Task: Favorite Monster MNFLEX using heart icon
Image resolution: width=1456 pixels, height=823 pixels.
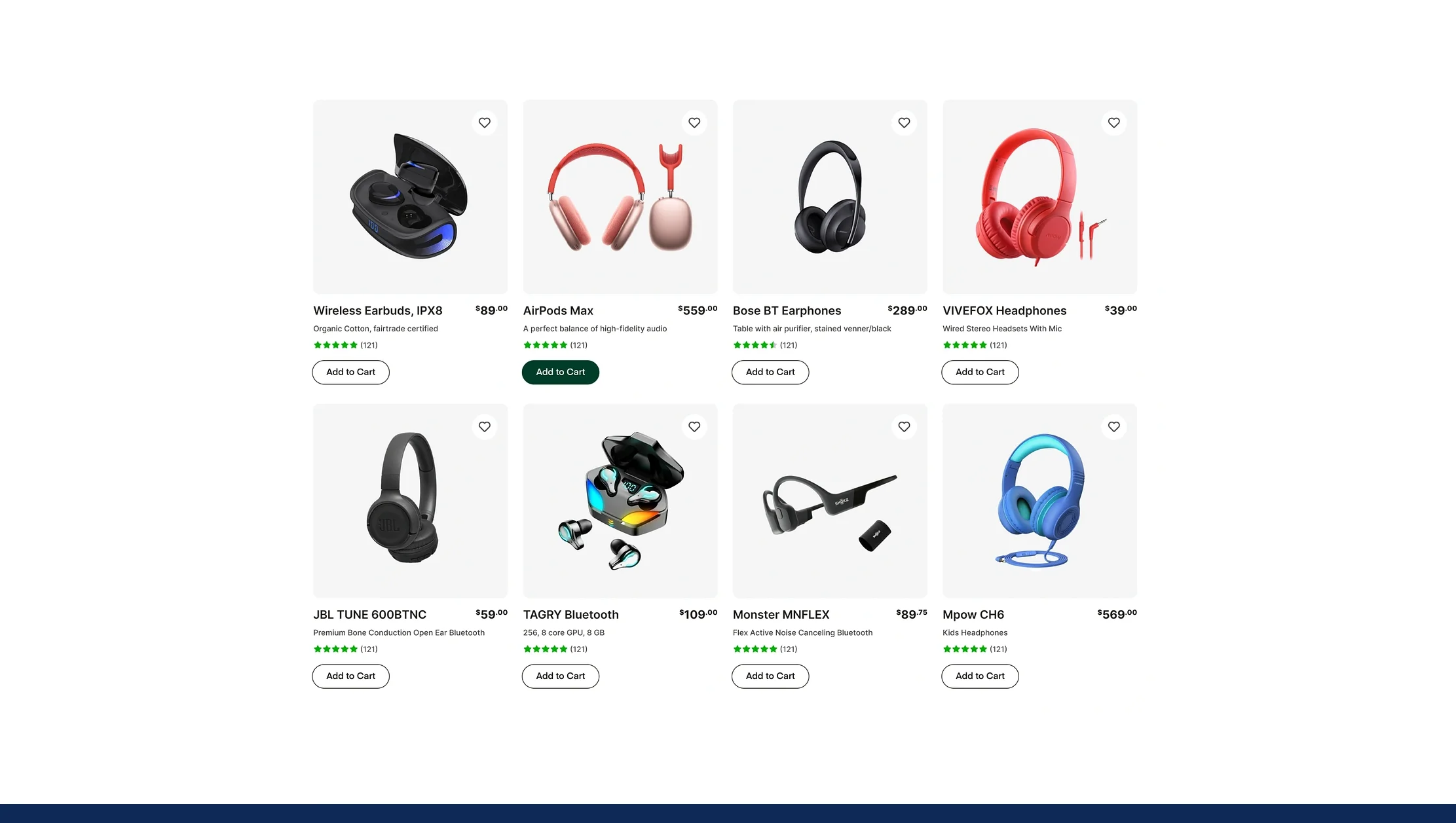Action: click(904, 427)
